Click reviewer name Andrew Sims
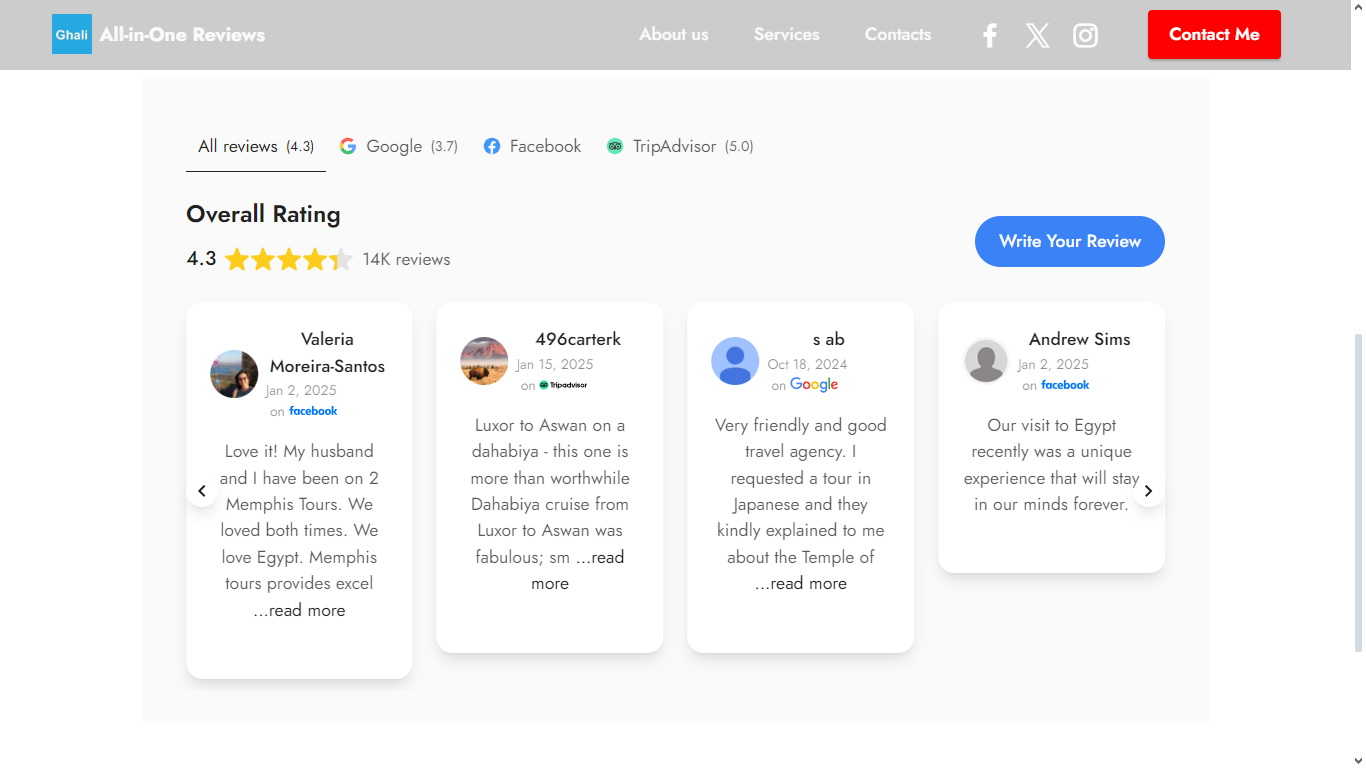This screenshot has width=1366, height=768. (1080, 339)
